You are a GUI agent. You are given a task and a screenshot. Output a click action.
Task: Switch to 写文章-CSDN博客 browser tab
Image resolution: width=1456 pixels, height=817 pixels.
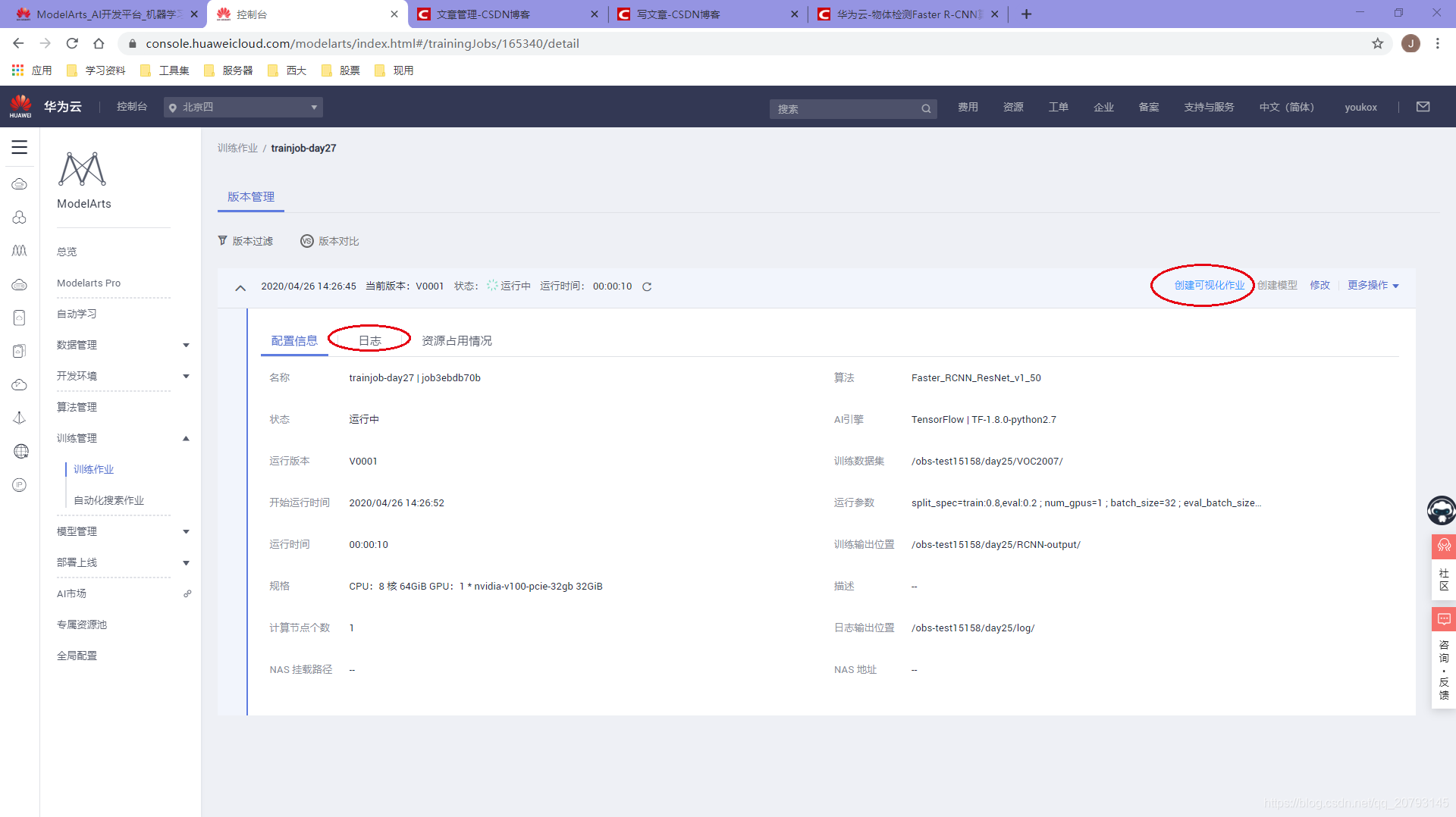click(708, 14)
